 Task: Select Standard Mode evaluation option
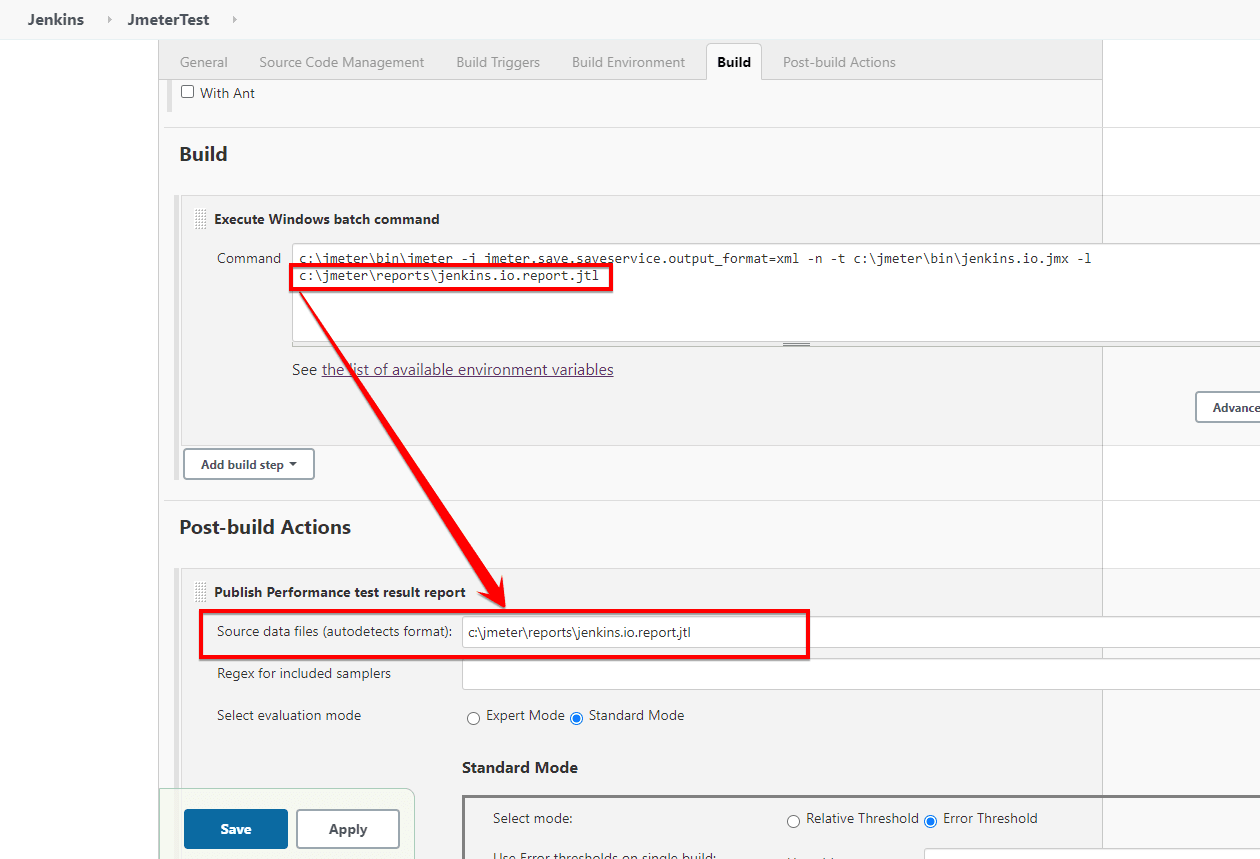pos(576,718)
